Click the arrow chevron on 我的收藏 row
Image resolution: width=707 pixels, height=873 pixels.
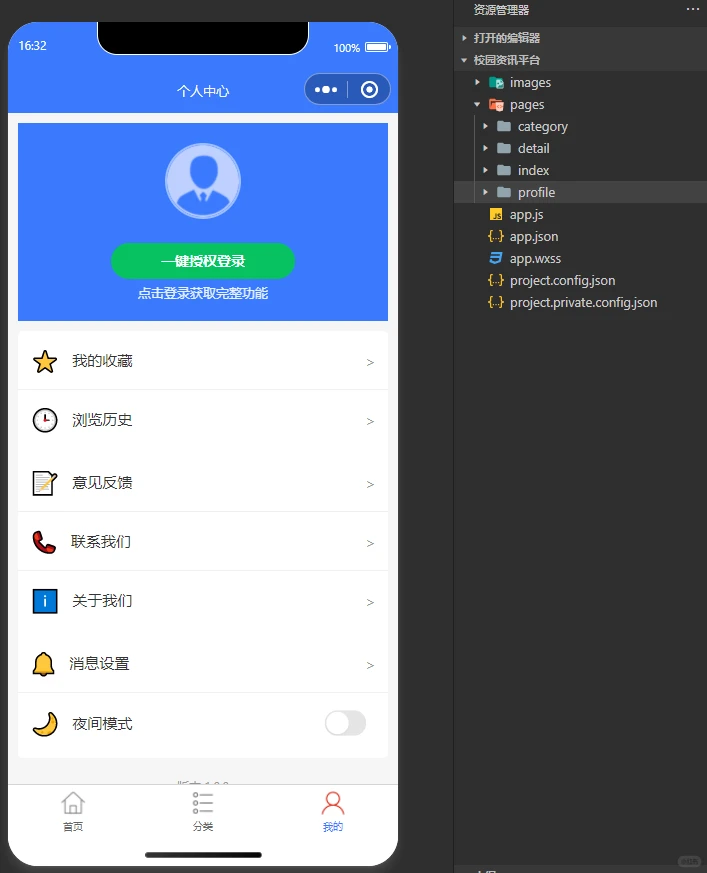coord(370,362)
